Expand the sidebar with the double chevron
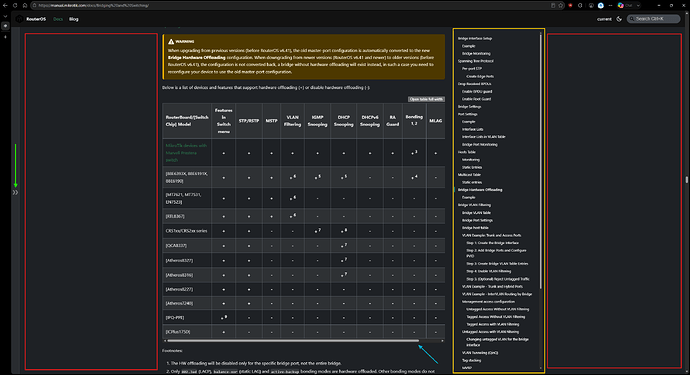 coord(15,192)
